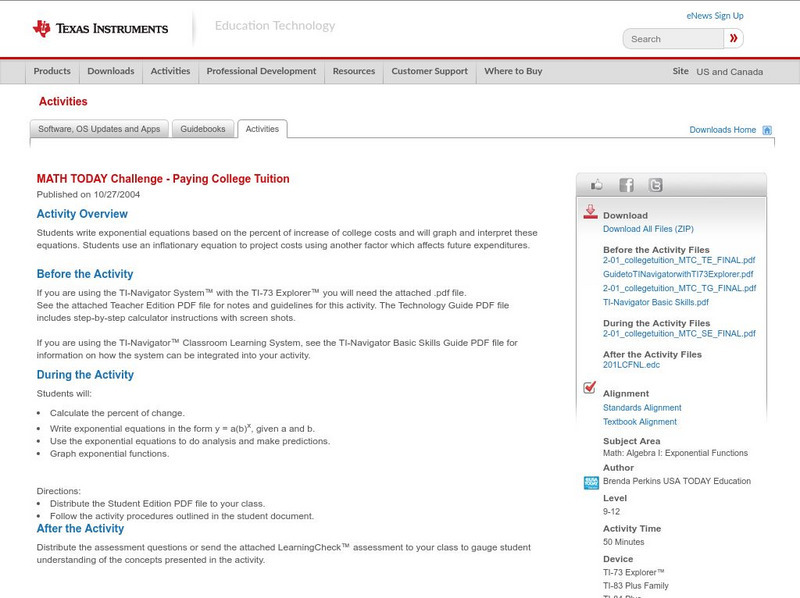This screenshot has width=800, height=598.
Task: Click the TI-83 Plus Family device entry
Action: click(x=636, y=586)
